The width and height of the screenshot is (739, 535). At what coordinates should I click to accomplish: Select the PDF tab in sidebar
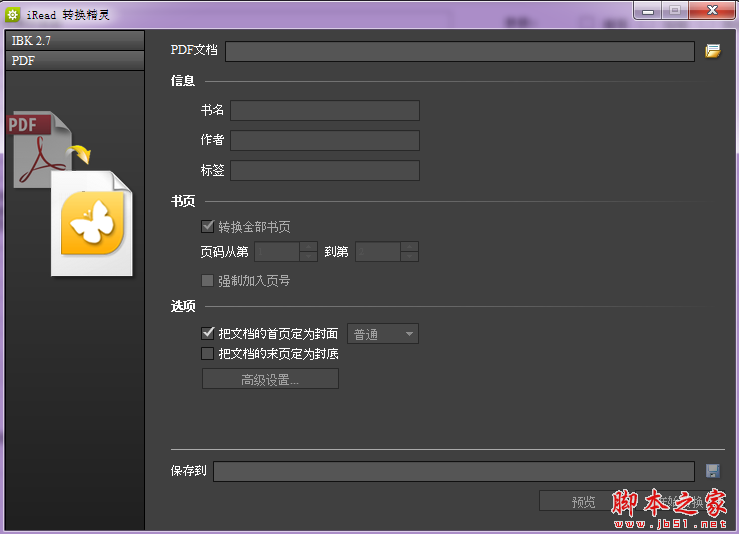75,61
